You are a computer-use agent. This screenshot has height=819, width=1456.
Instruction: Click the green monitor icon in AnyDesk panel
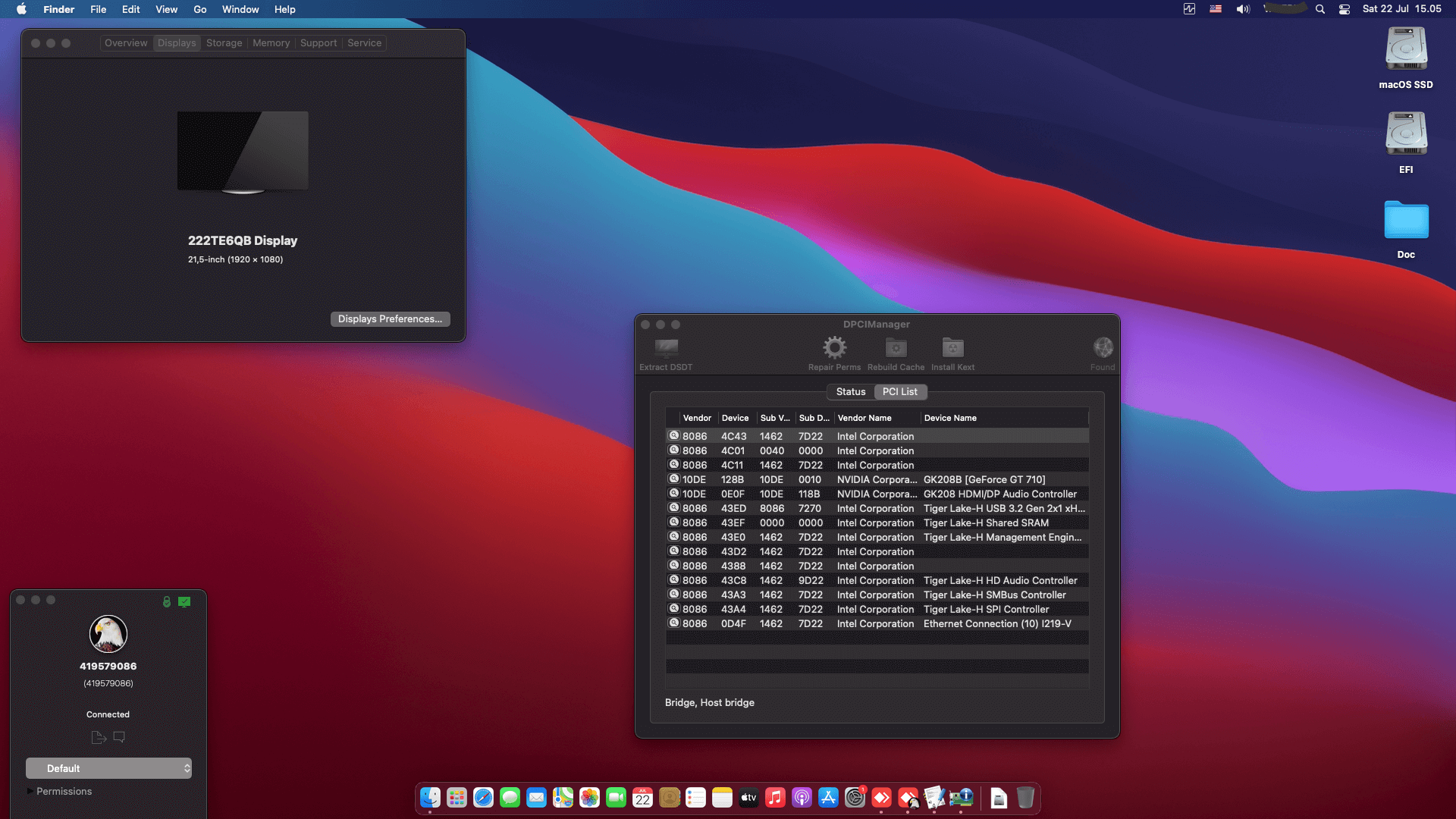[x=184, y=601]
